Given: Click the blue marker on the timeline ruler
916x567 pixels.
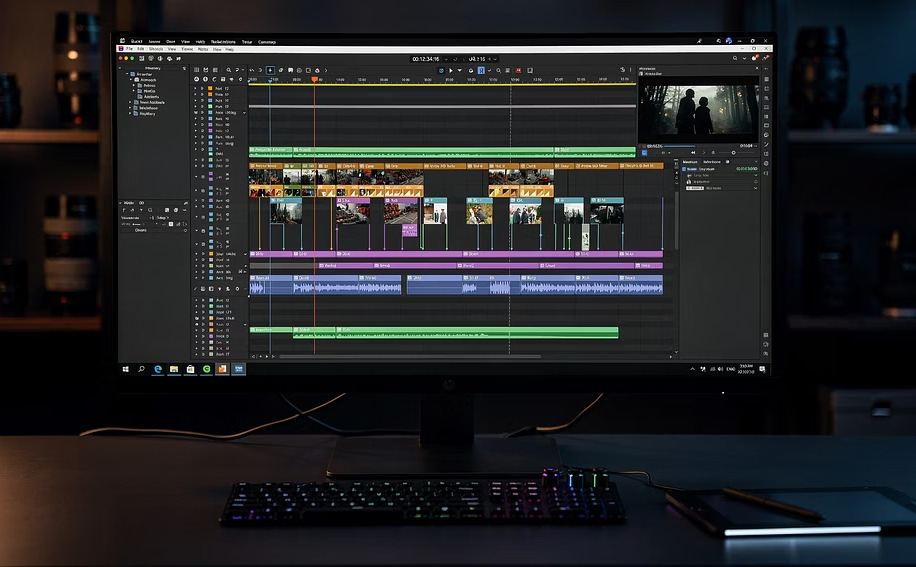Looking at the screenshot, I should tap(270, 80).
